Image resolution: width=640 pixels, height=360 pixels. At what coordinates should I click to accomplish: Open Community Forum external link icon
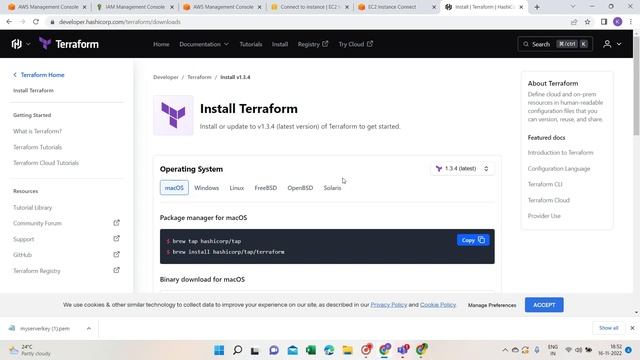[116, 223]
